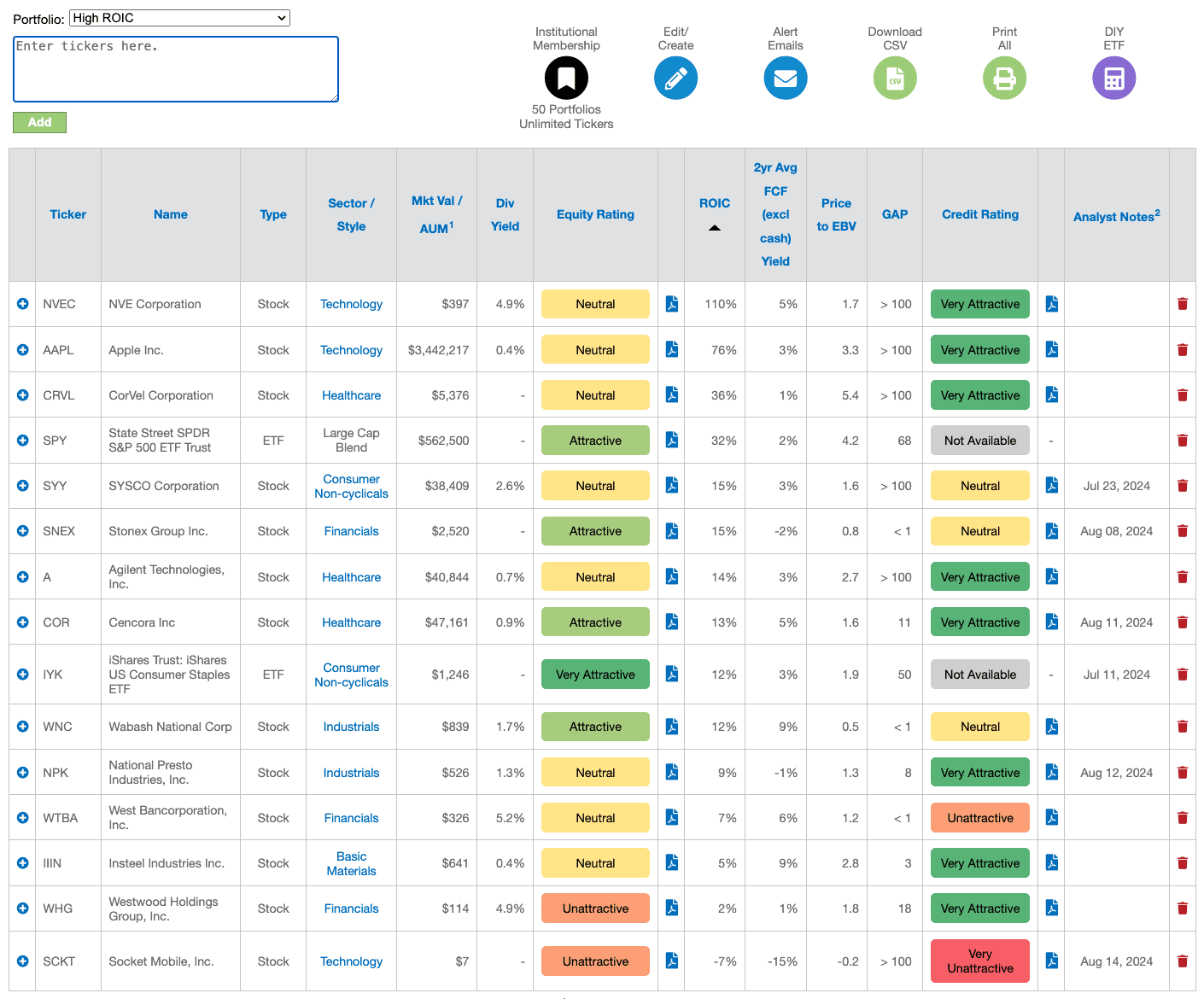The image size is (1204, 999).
Task: Open the equity rating PDF for AAPL
Action: [672, 349]
